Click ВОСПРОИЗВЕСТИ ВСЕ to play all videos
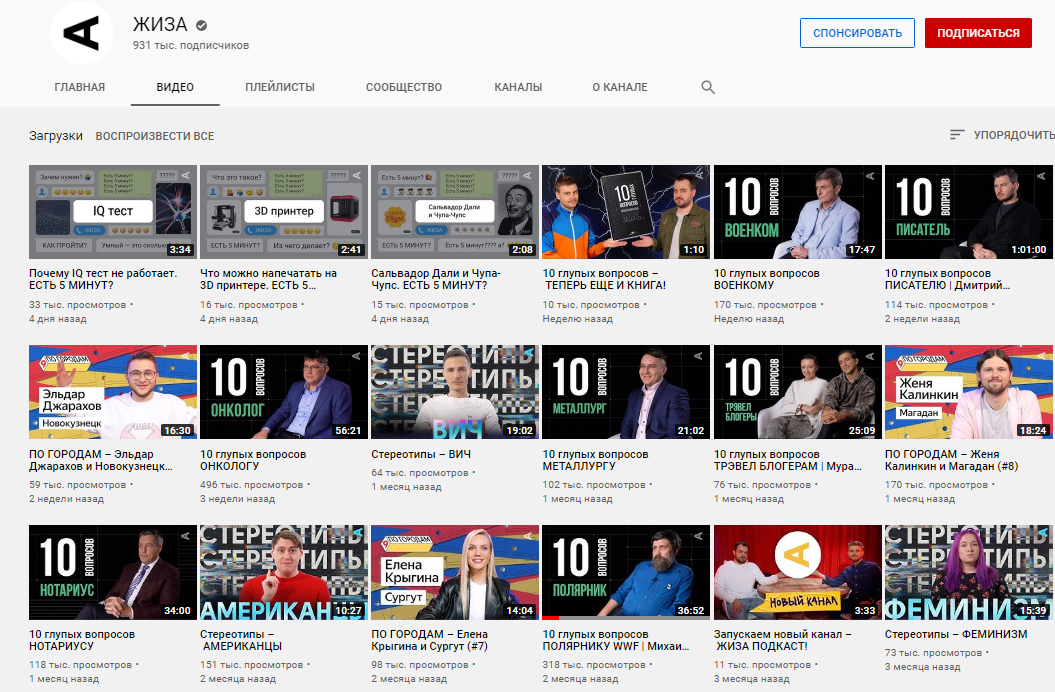 pyautogui.click(x=155, y=136)
